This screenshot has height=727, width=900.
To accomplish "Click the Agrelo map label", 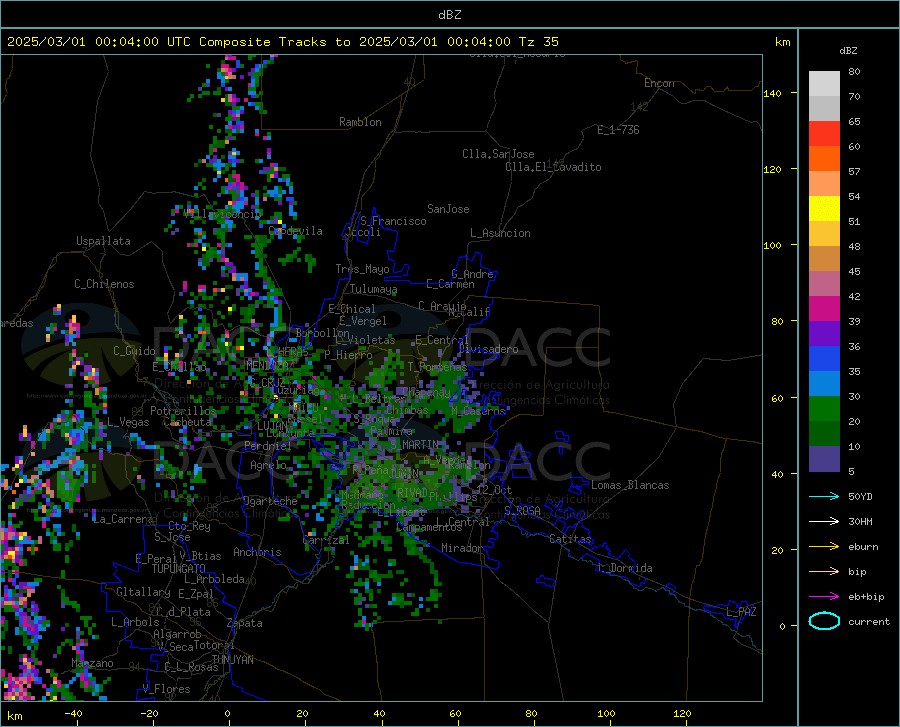I will tap(268, 465).
